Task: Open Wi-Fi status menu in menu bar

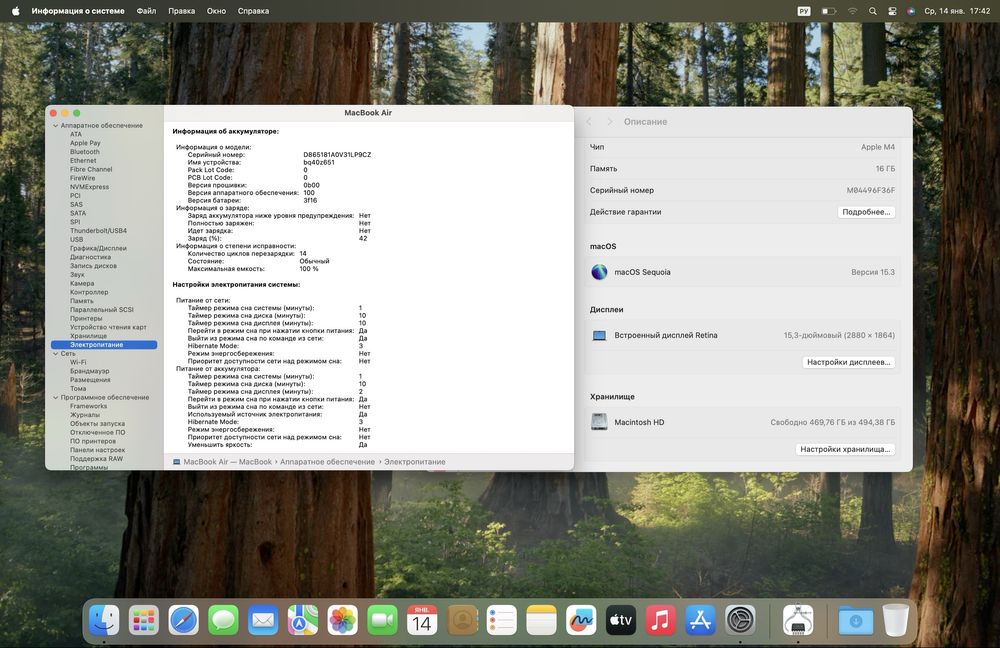Action: pyautogui.click(x=853, y=11)
